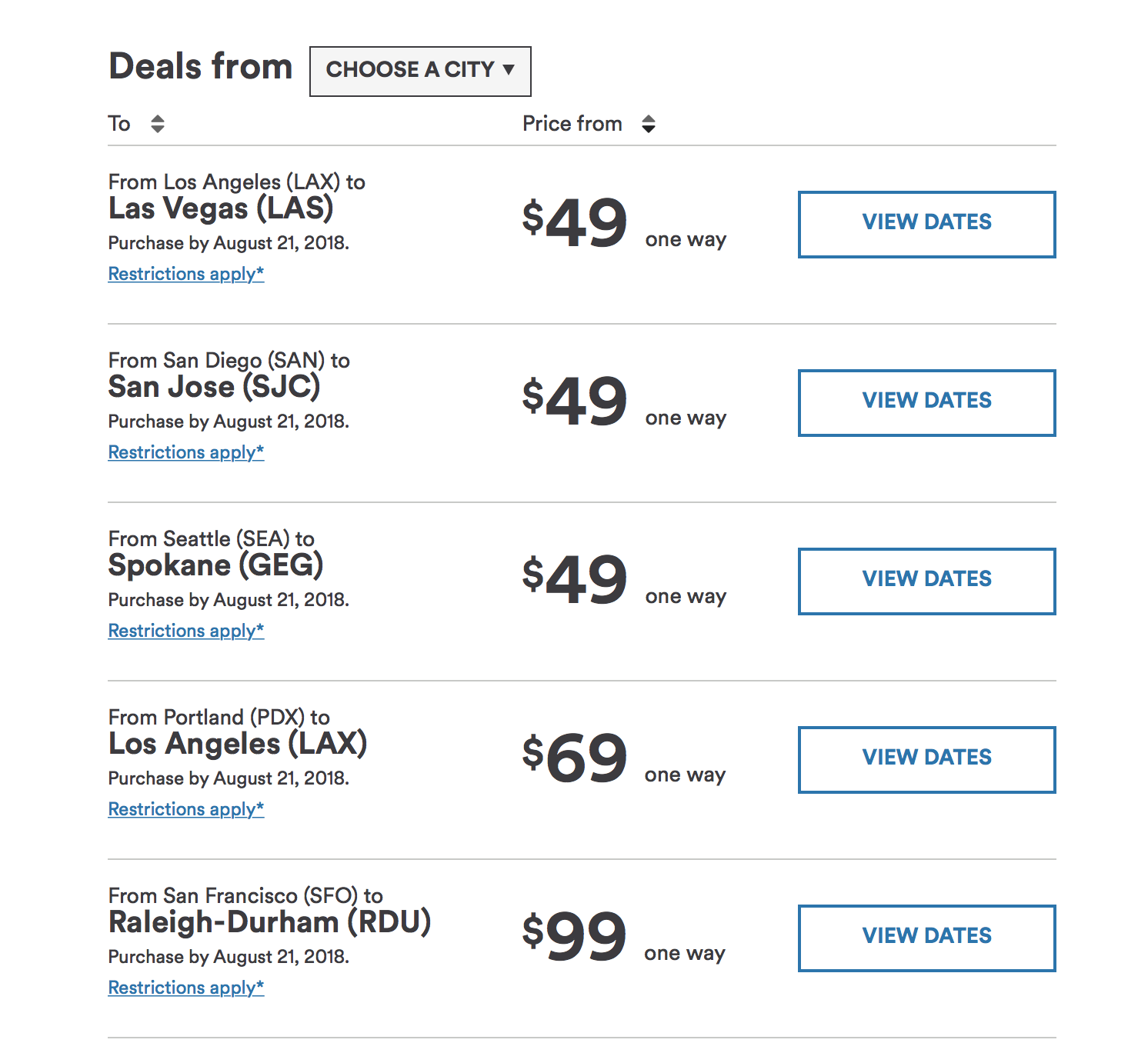Select the San Jose (SJC) destination heading
The image size is (1148, 1043).
pos(214,387)
